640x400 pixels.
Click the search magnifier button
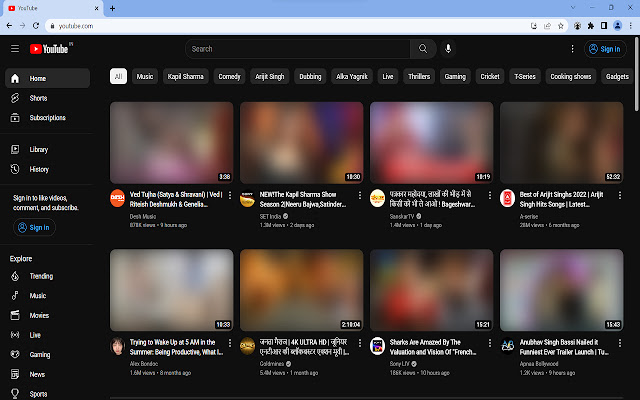pyautogui.click(x=423, y=49)
